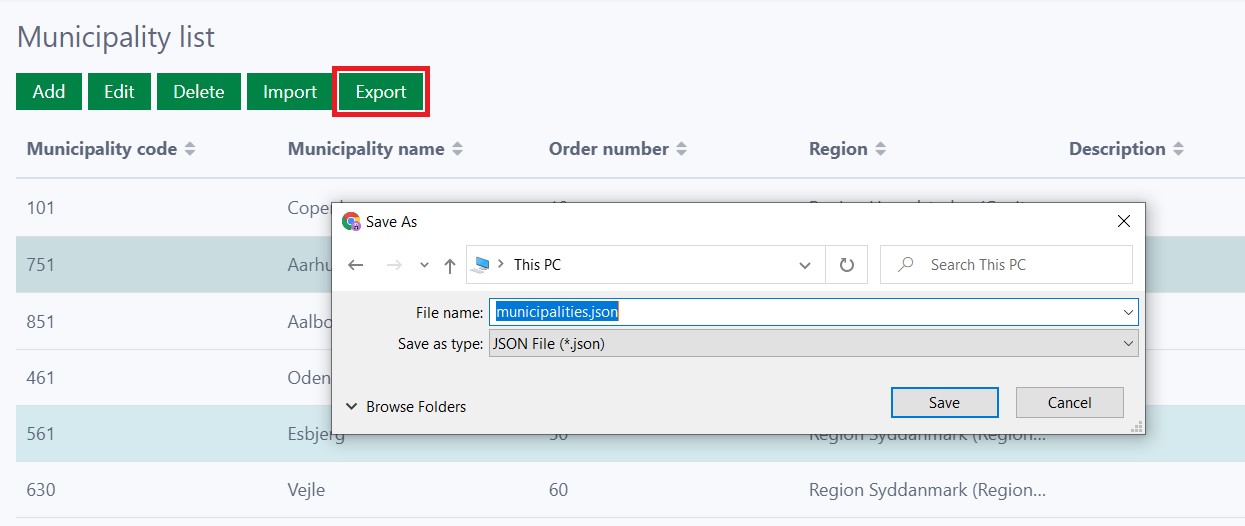This screenshot has width=1245, height=526.
Task: Sort by Region column arrows
Action: (x=880, y=149)
